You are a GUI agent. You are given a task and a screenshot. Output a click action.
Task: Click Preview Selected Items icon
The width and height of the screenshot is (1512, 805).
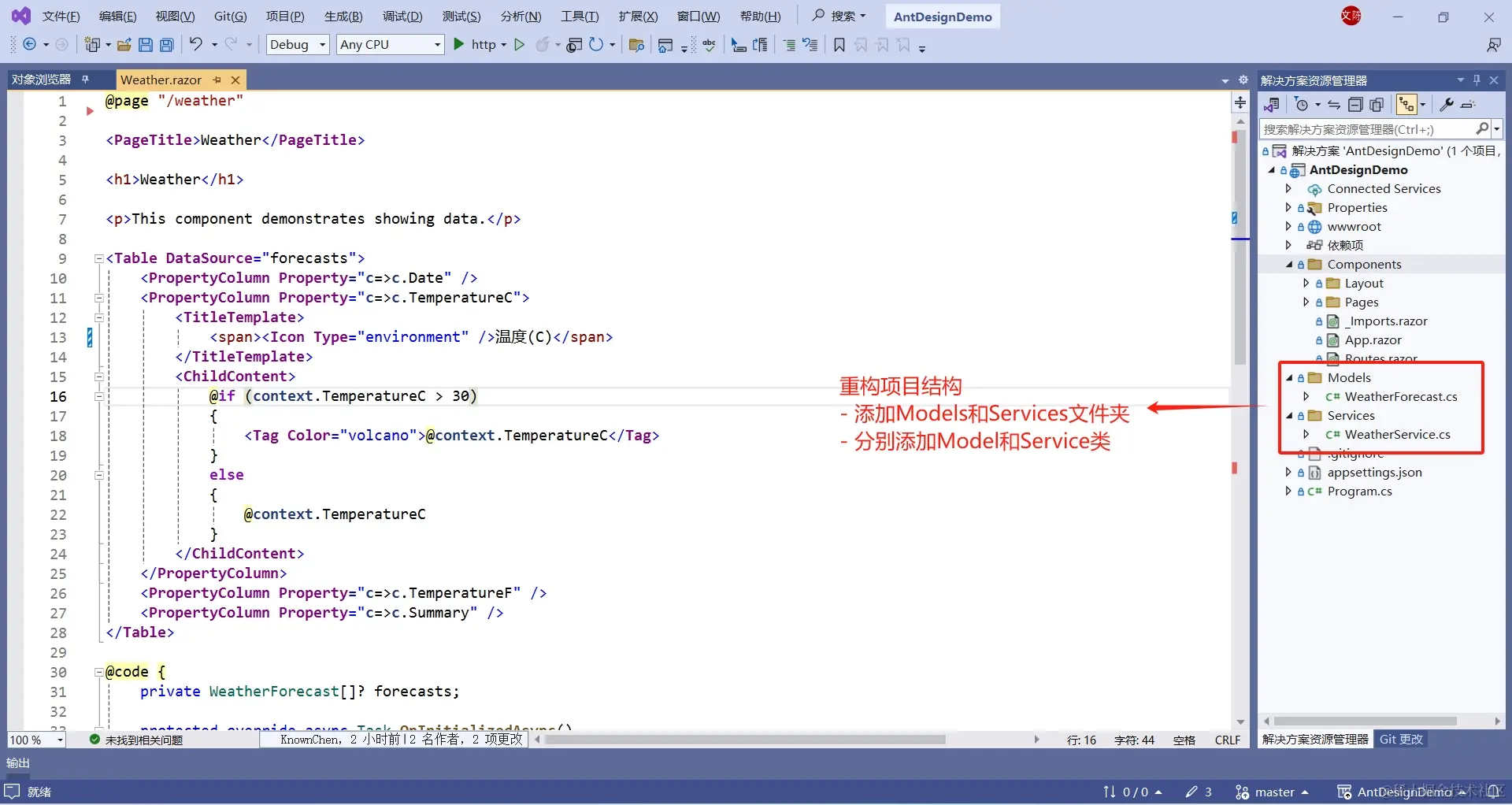click(x=1468, y=105)
